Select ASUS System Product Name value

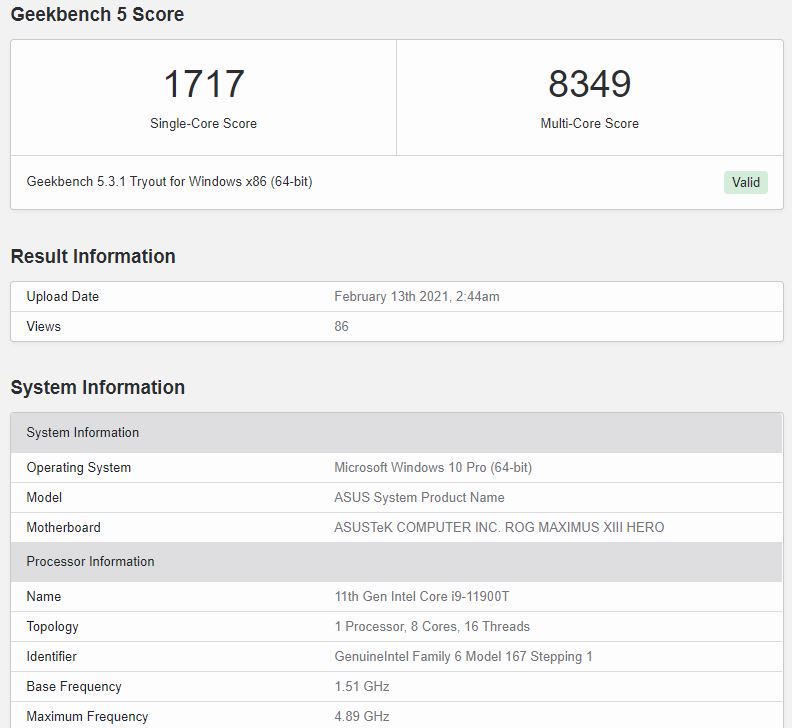click(419, 498)
